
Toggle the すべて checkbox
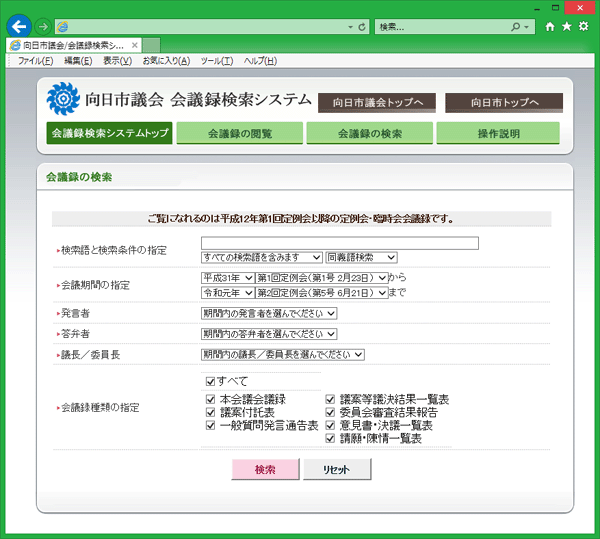pos(210,381)
